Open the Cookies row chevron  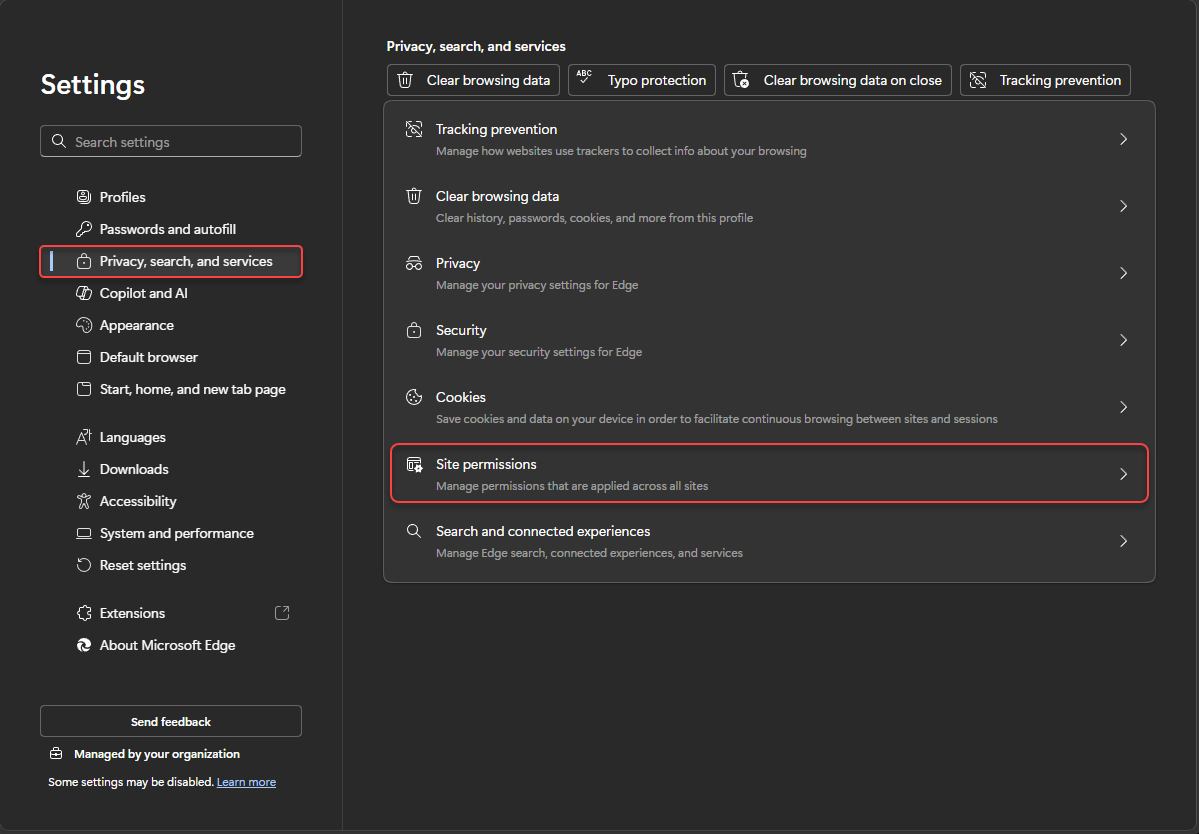click(1123, 407)
